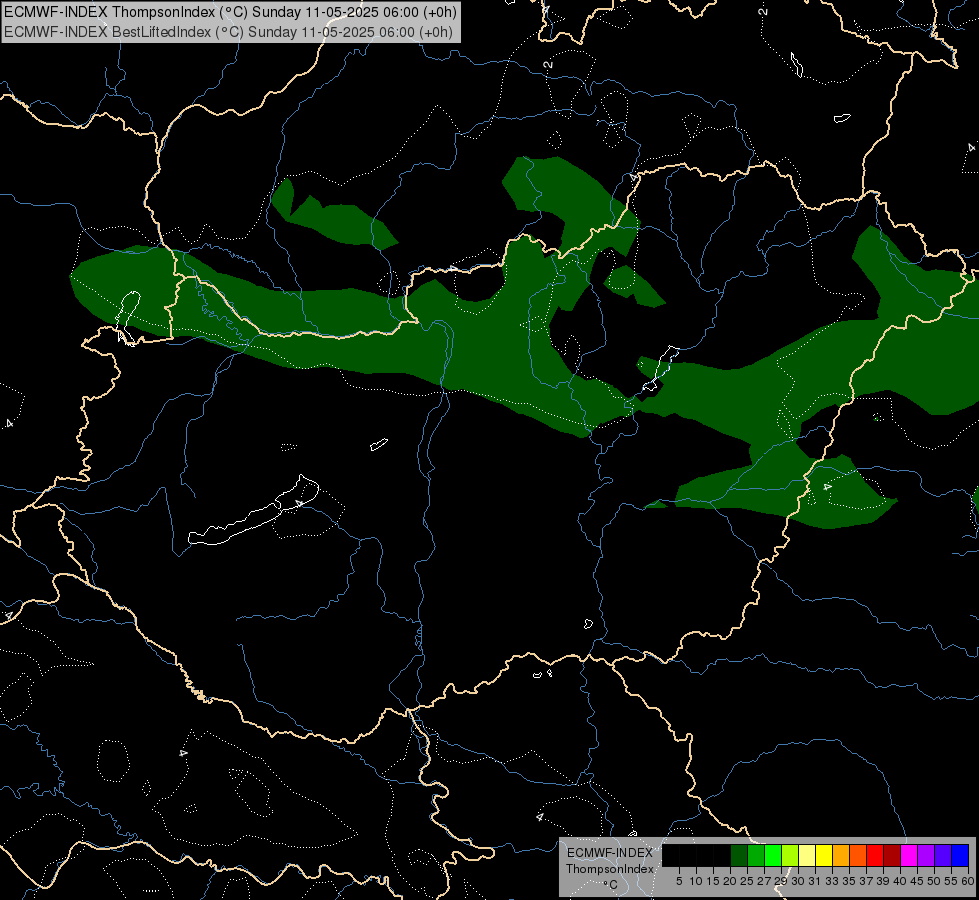Select the pure yellow 31-33 legend swatch
Image resolution: width=979 pixels, height=900 pixels.
[824, 856]
